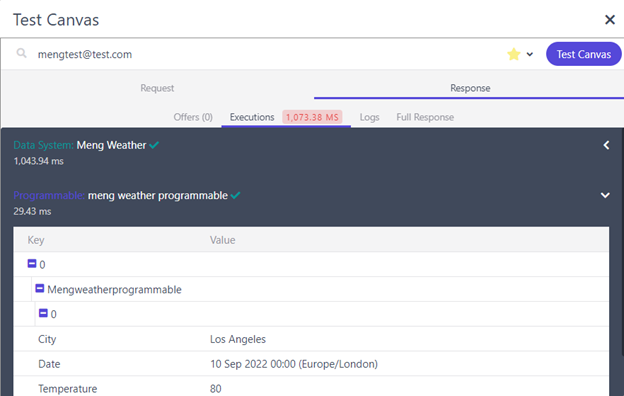Image resolution: width=624 pixels, height=396 pixels.
Task: Click the 29.43 ms duration text
Action: 32,211
